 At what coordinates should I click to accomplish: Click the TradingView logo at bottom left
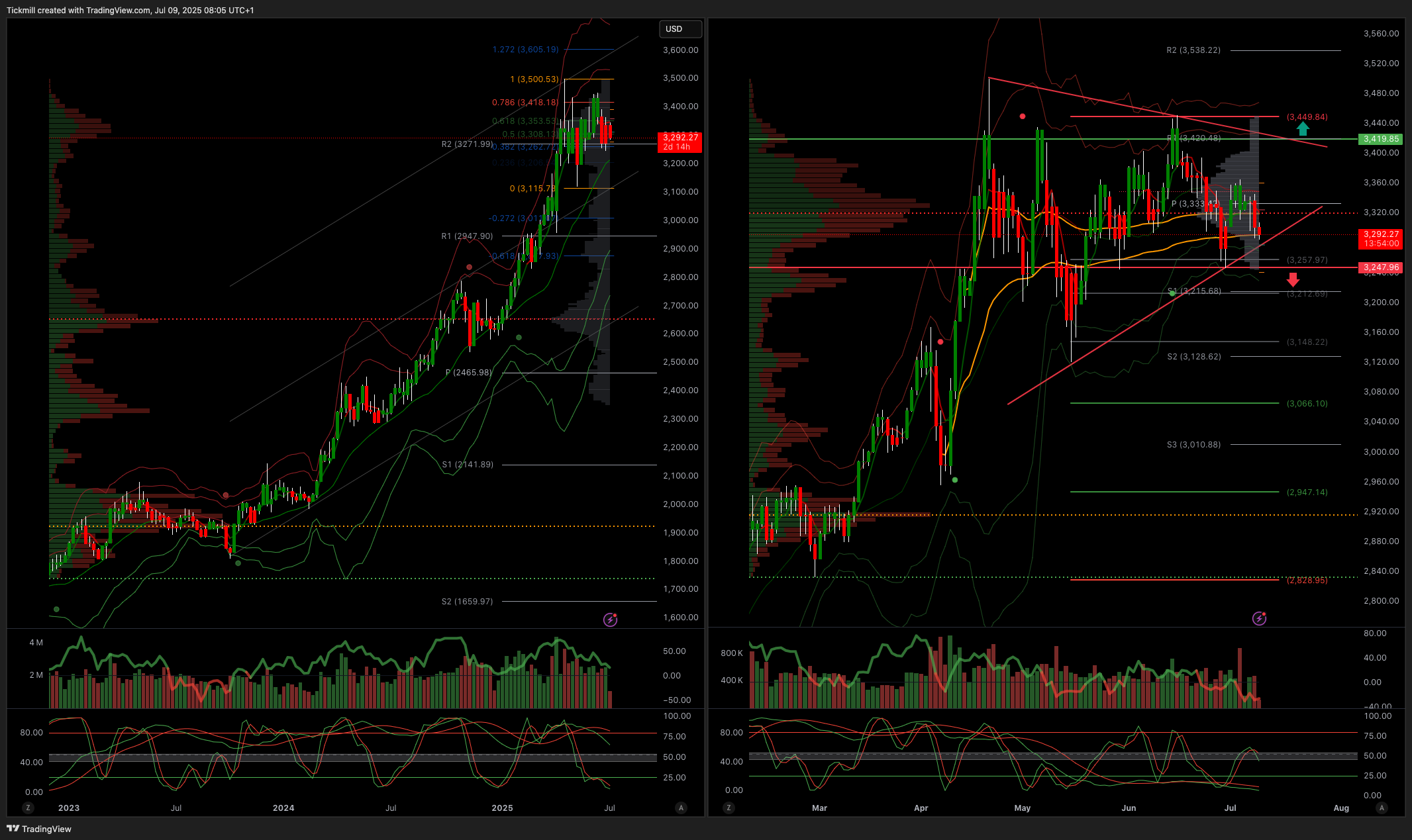39,829
